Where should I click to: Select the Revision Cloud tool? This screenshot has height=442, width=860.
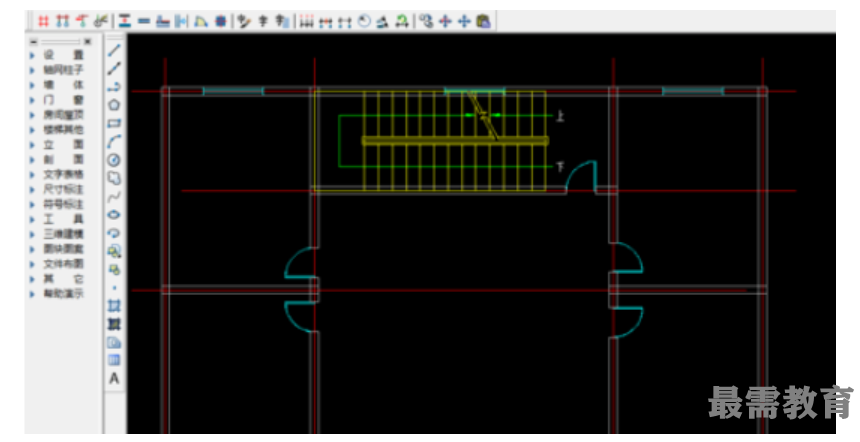coord(114,178)
